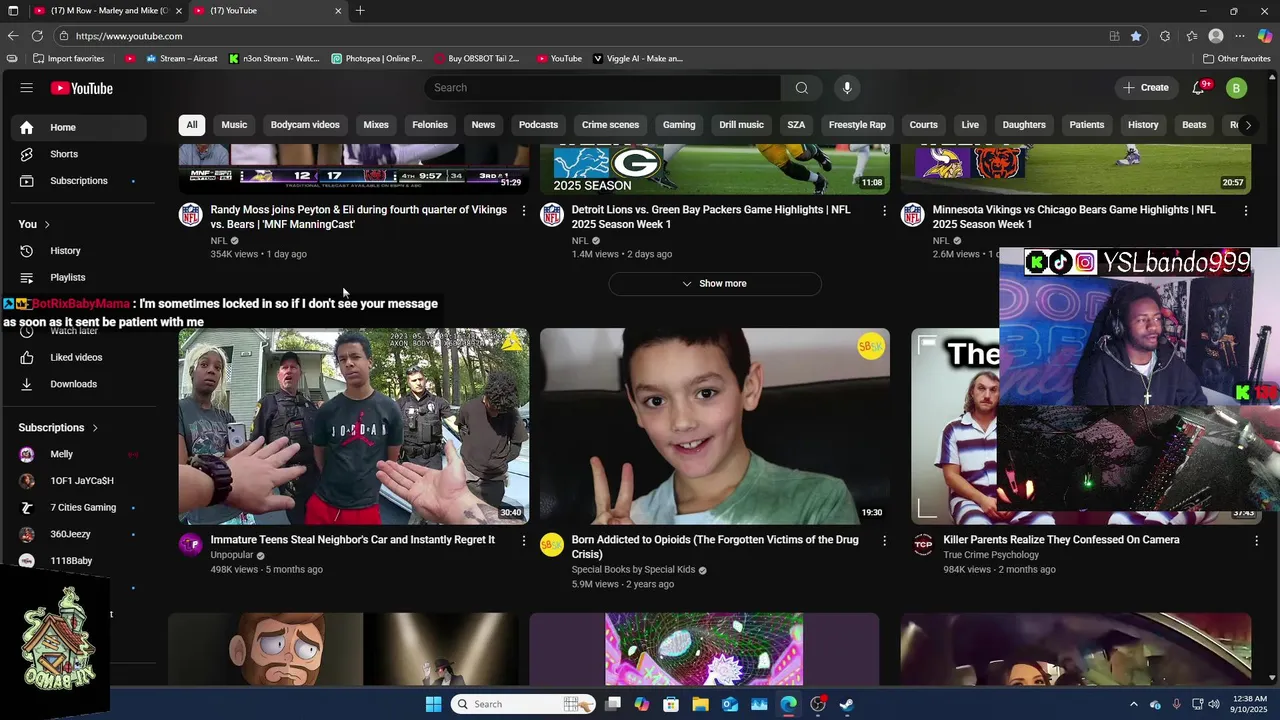Open the taskbar clock and date
The height and width of the screenshot is (720, 1280).
pyautogui.click(x=1250, y=704)
